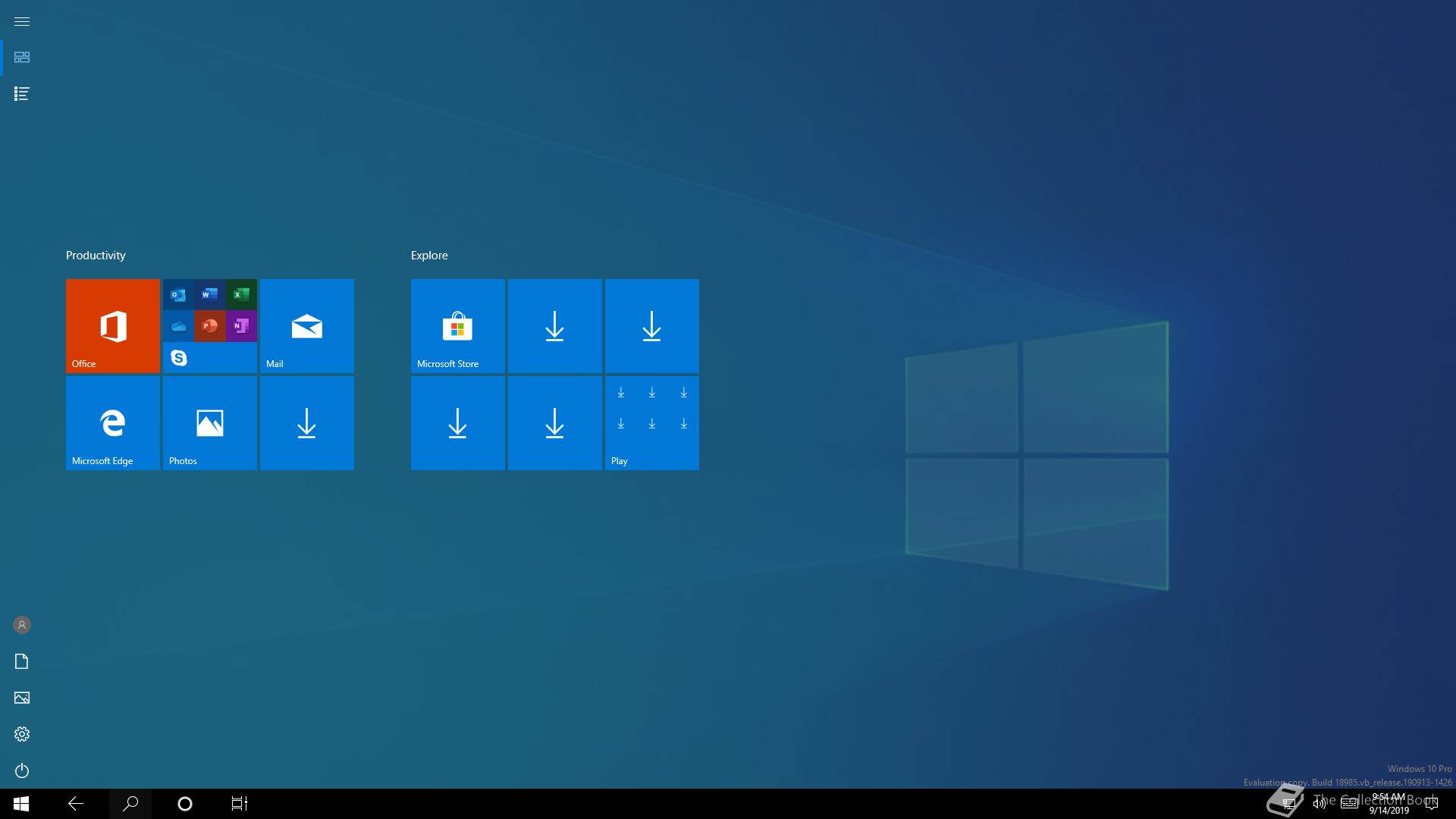Switch to All apps list view
The image size is (1456, 819).
click(x=22, y=94)
